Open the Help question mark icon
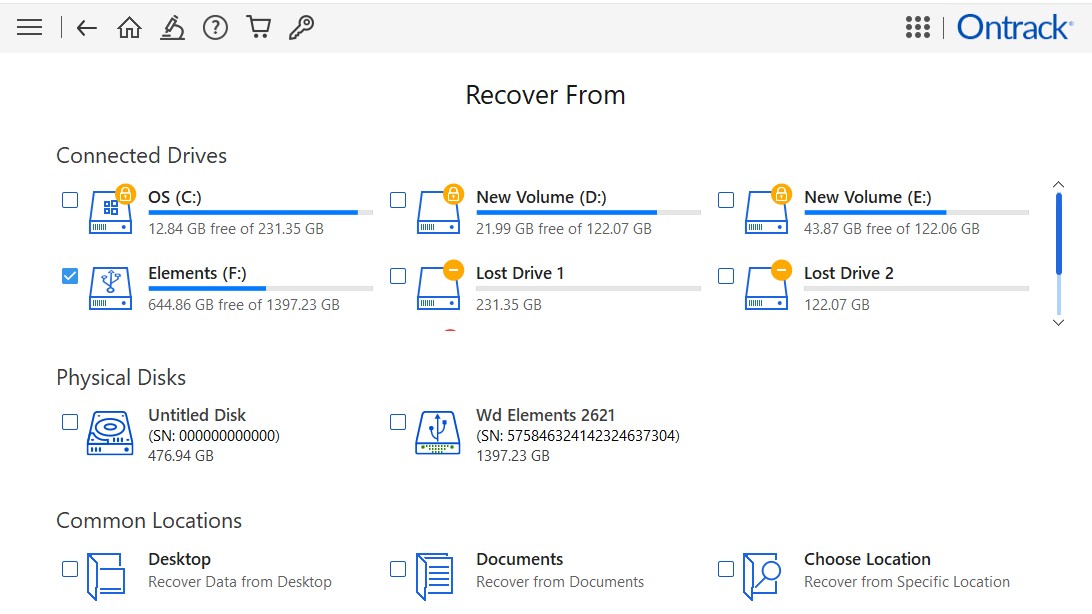 tap(214, 27)
